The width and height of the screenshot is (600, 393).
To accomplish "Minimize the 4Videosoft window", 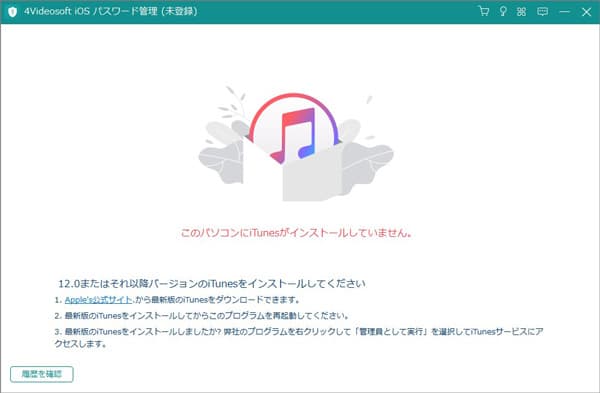I will click(564, 11).
